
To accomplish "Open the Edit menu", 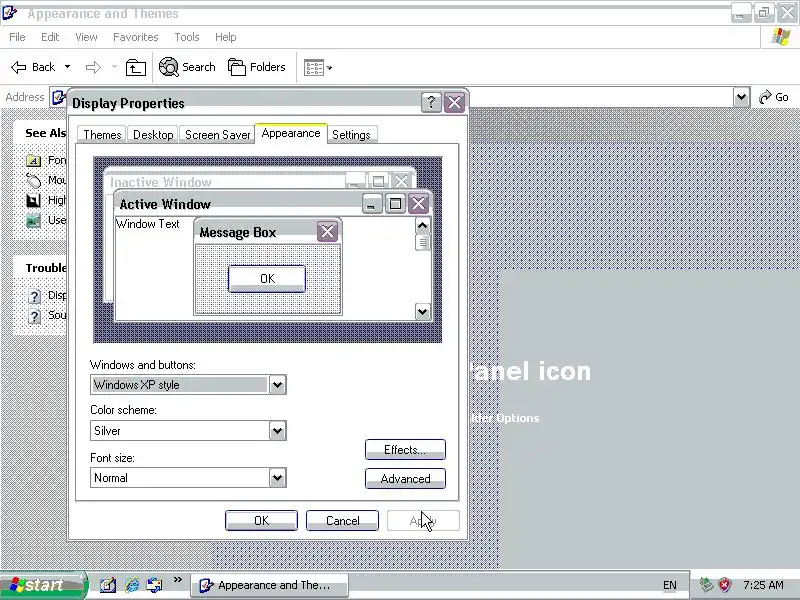I will pyautogui.click(x=50, y=37).
